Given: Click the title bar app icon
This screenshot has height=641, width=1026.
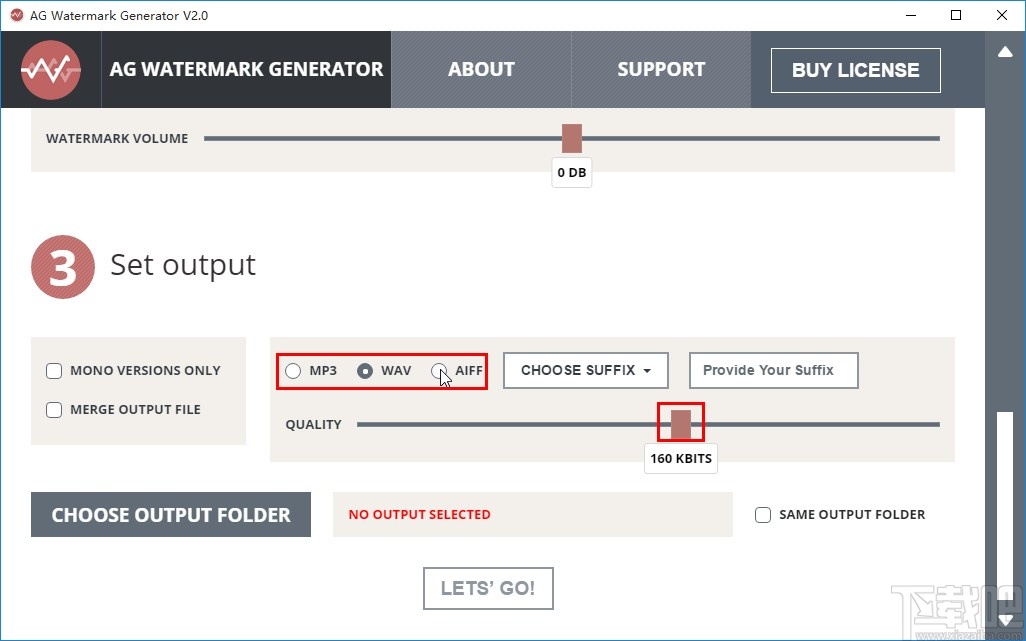Looking at the screenshot, I should [x=16, y=15].
